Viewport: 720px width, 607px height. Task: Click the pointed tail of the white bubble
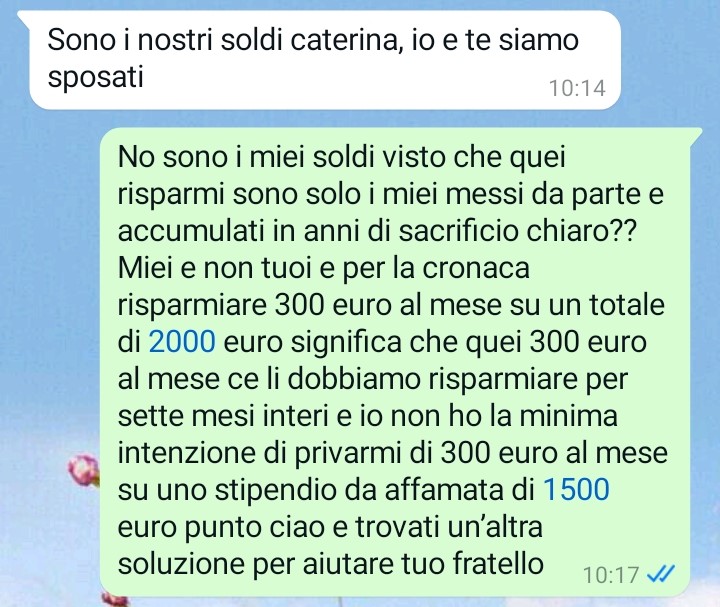[x=24, y=17]
